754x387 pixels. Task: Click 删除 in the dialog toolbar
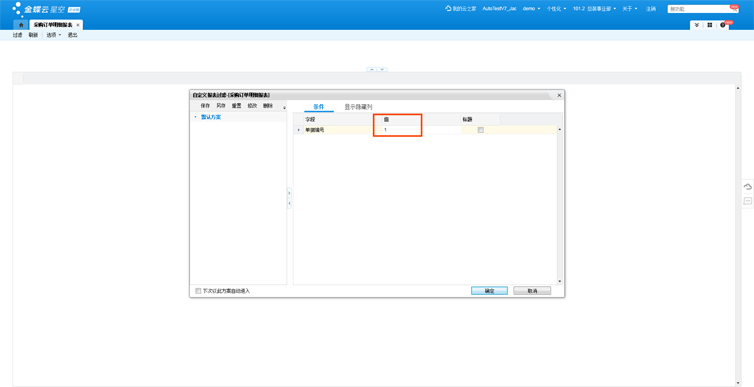click(268, 106)
